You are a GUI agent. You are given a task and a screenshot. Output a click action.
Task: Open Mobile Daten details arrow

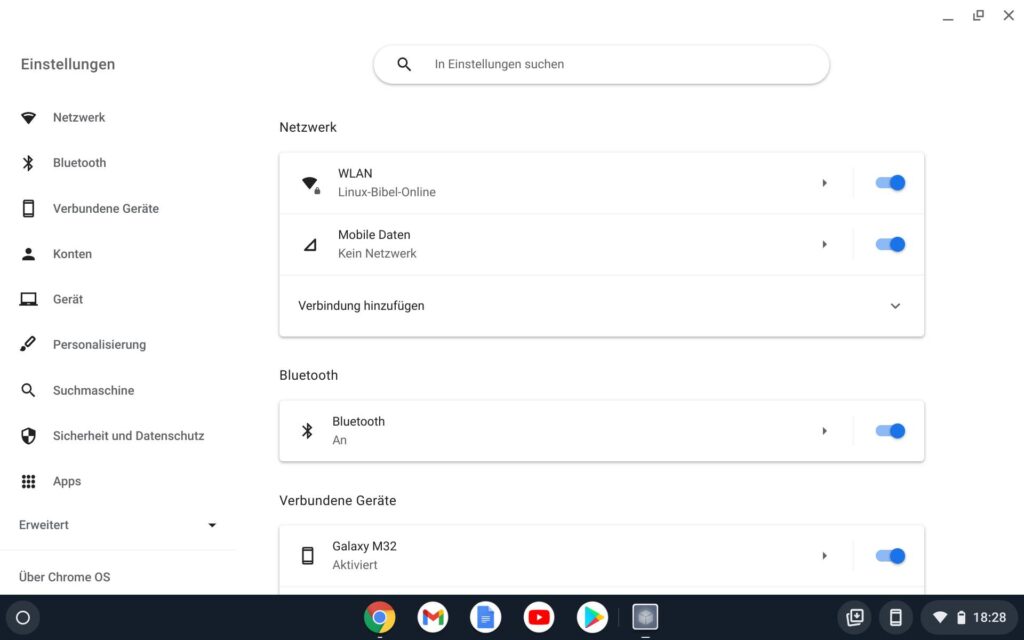coord(825,244)
